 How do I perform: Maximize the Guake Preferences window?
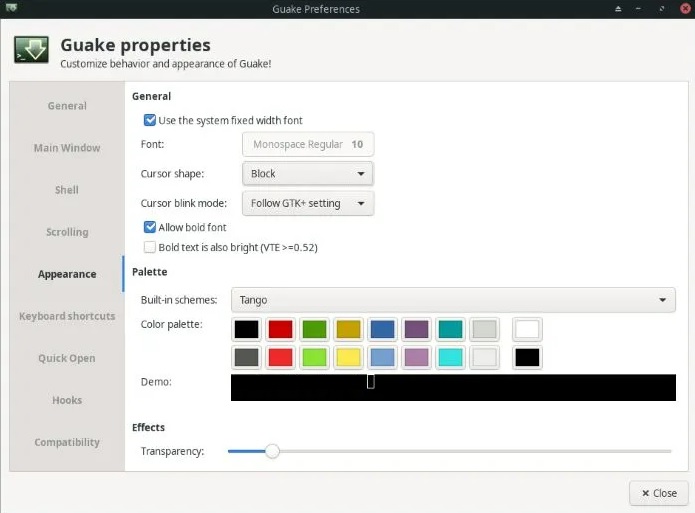661,9
